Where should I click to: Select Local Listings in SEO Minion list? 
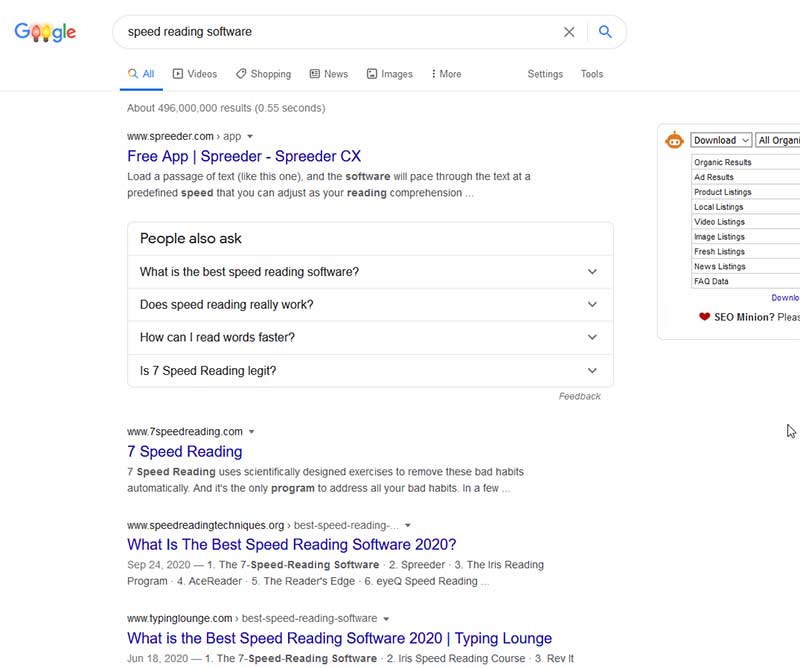tap(745, 207)
